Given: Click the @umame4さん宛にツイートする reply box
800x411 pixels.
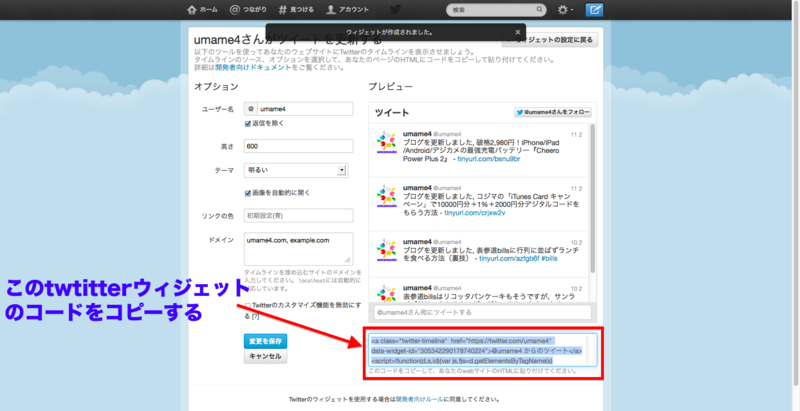Looking at the screenshot, I should pyautogui.click(x=482, y=312).
